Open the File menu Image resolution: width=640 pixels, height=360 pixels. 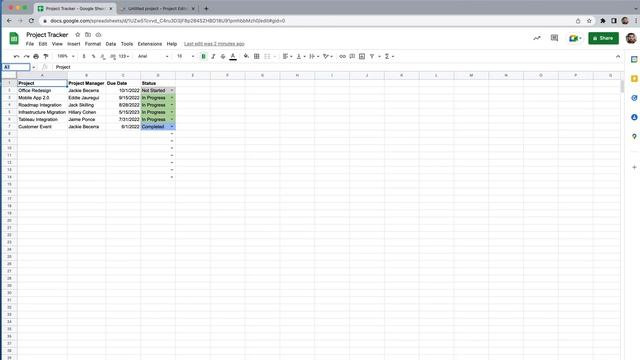point(30,44)
